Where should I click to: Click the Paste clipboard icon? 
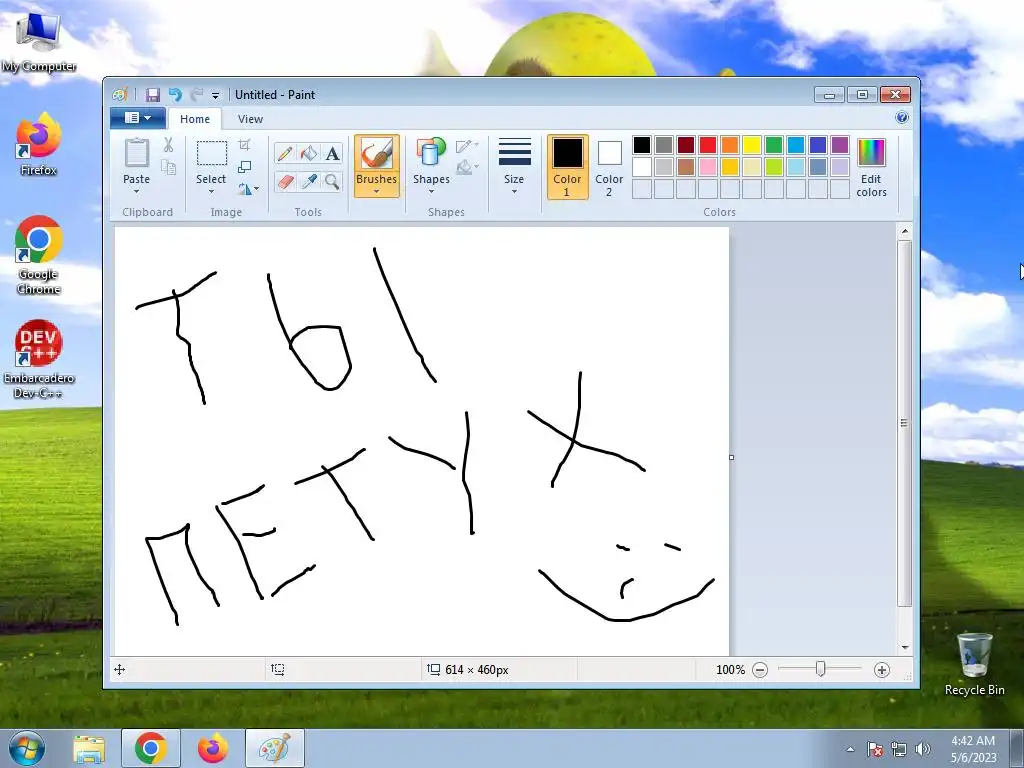pyautogui.click(x=136, y=153)
